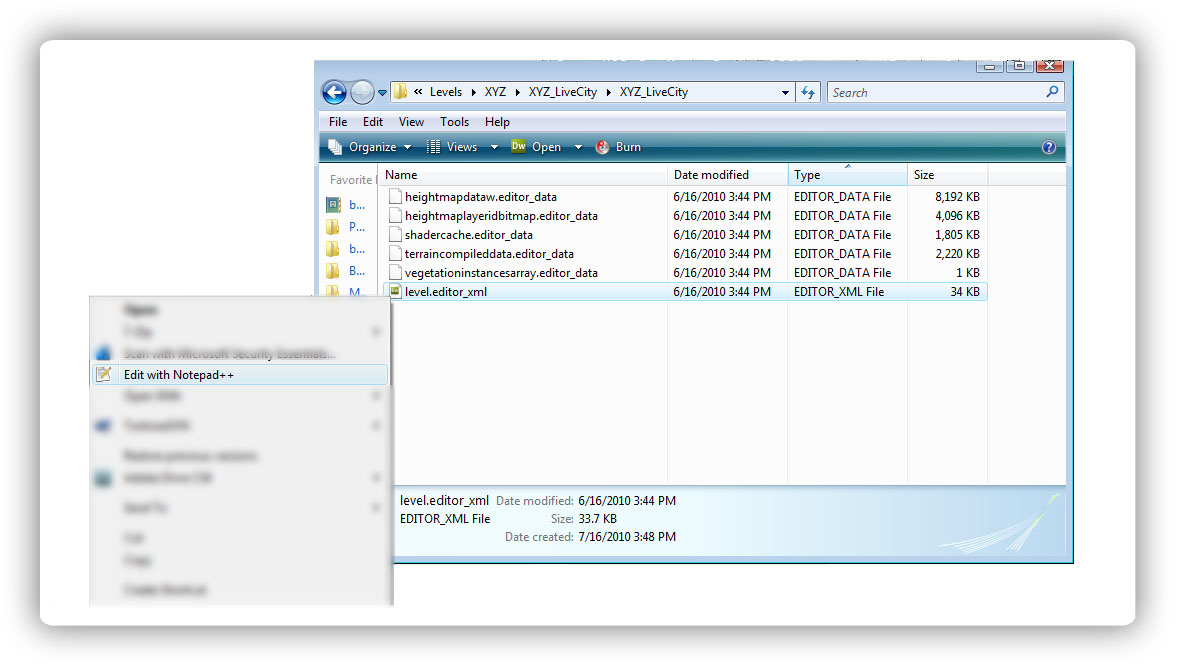Select heightmapdataw.editor_data file
Image resolution: width=1188 pixels, height=666 pixels.
[x=480, y=197]
